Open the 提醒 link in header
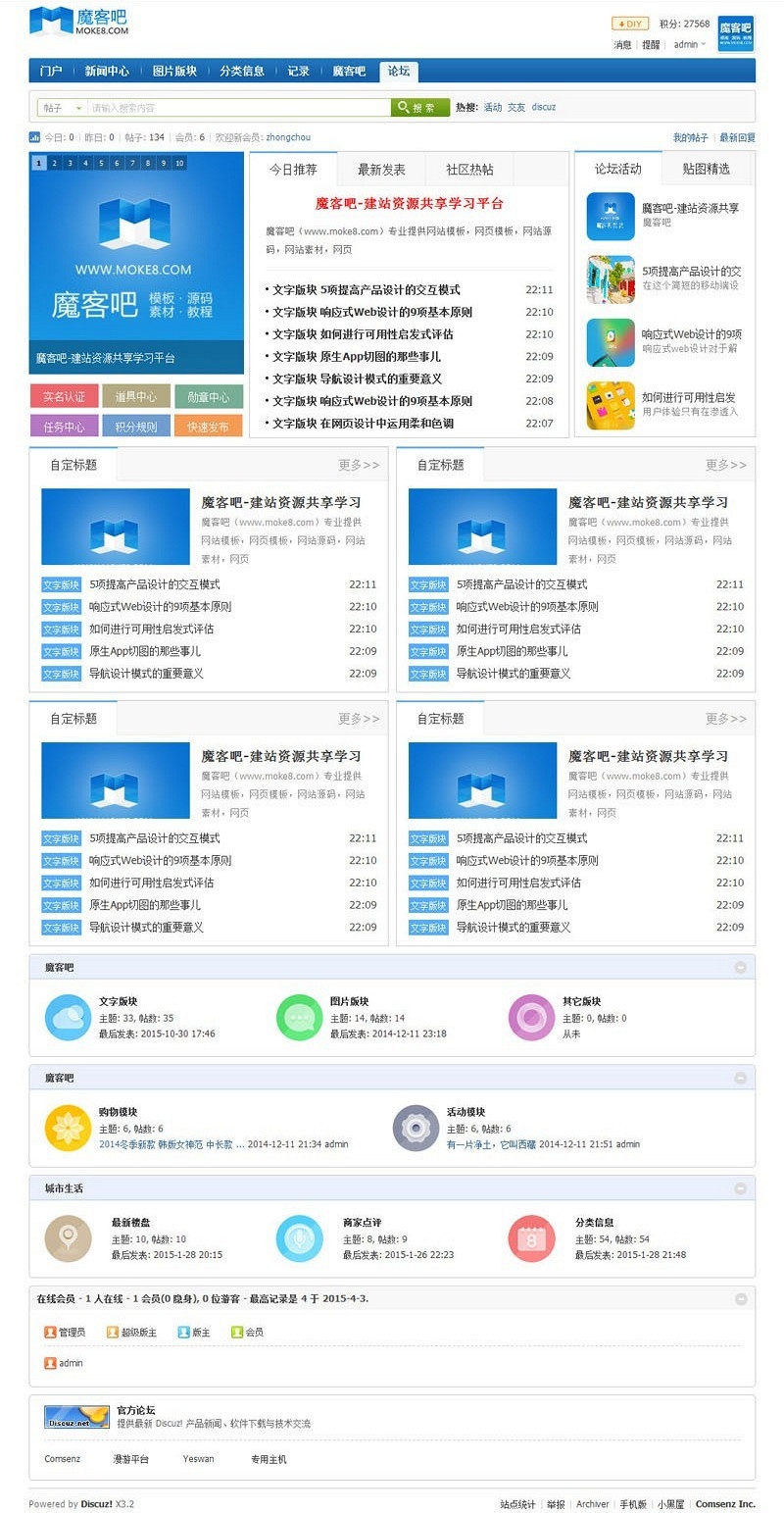Viewport: 784px width, 1513px height. (x=651, y=45)
